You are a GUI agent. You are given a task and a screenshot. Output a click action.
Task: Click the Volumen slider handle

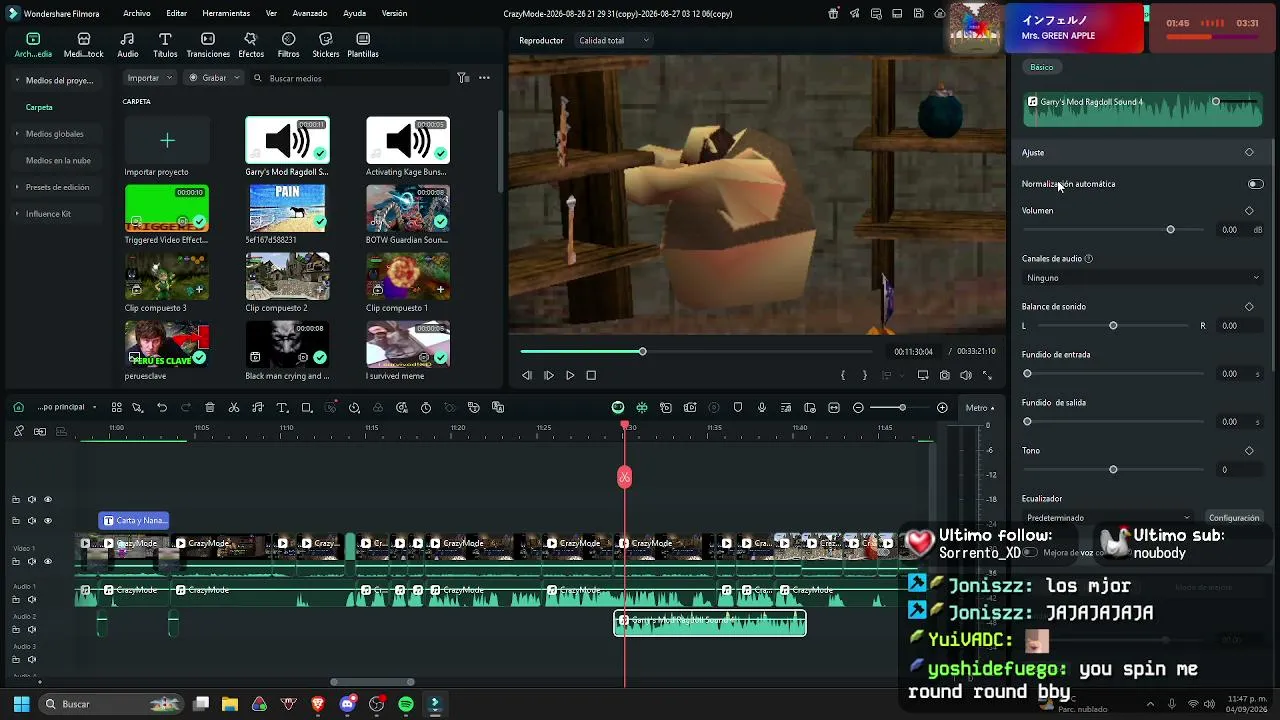pos(1170,230)
